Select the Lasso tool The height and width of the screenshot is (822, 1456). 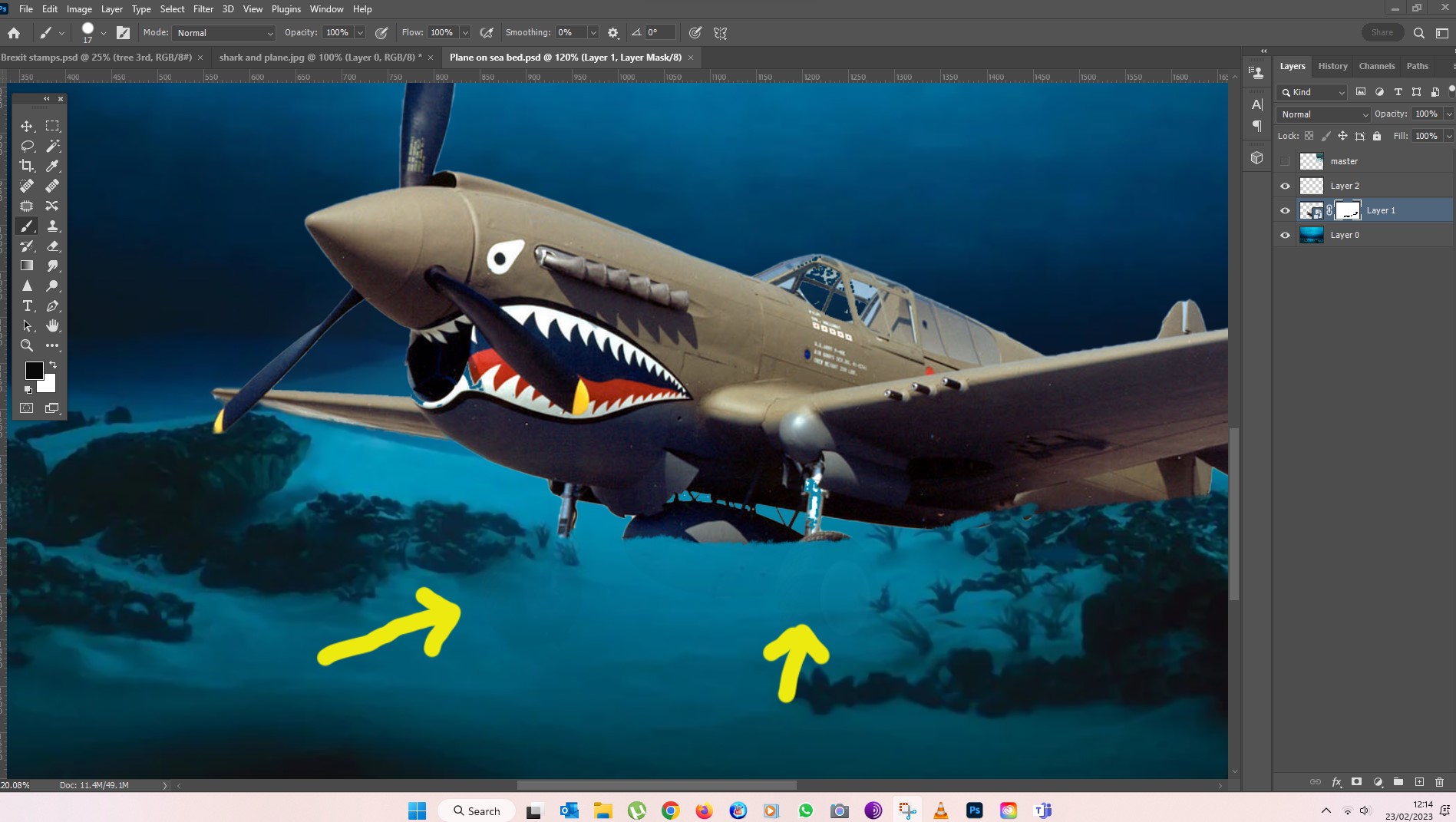27,146
